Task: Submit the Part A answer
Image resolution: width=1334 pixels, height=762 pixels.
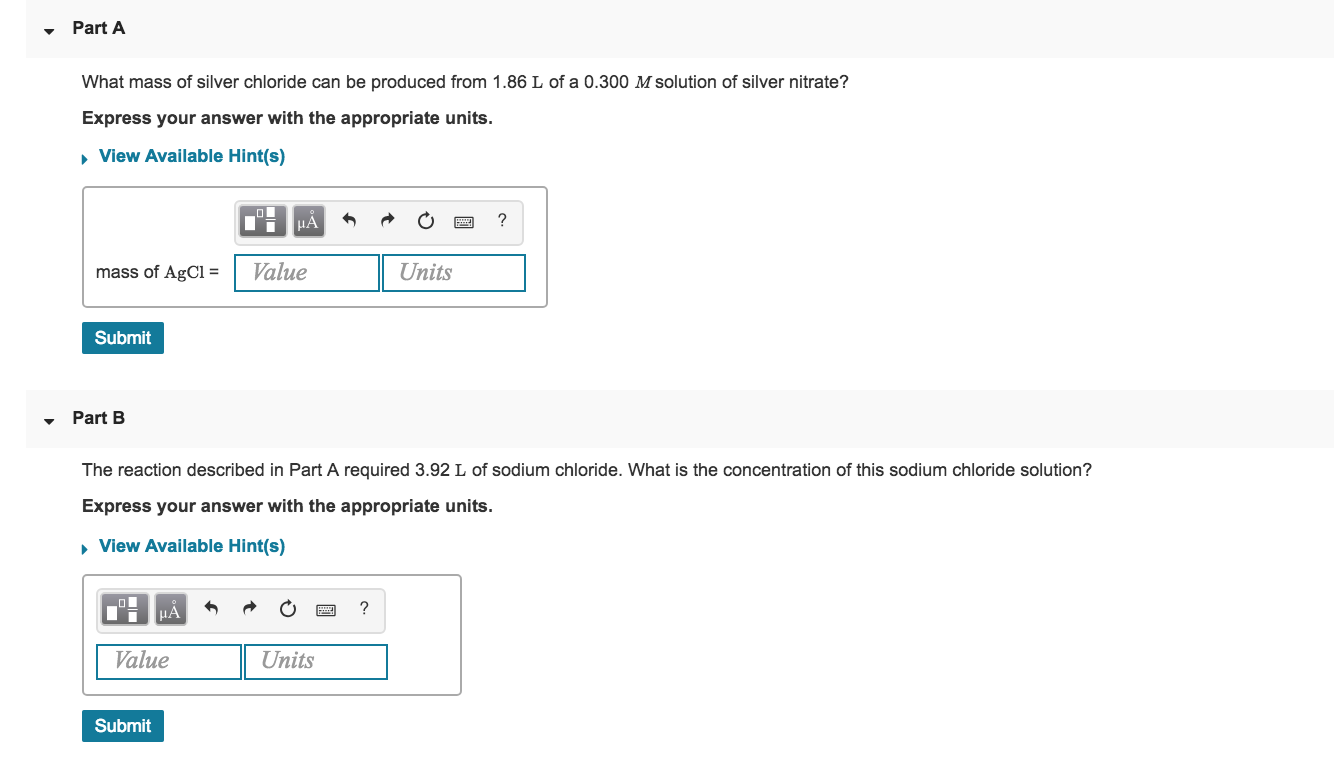Action: 123,338
